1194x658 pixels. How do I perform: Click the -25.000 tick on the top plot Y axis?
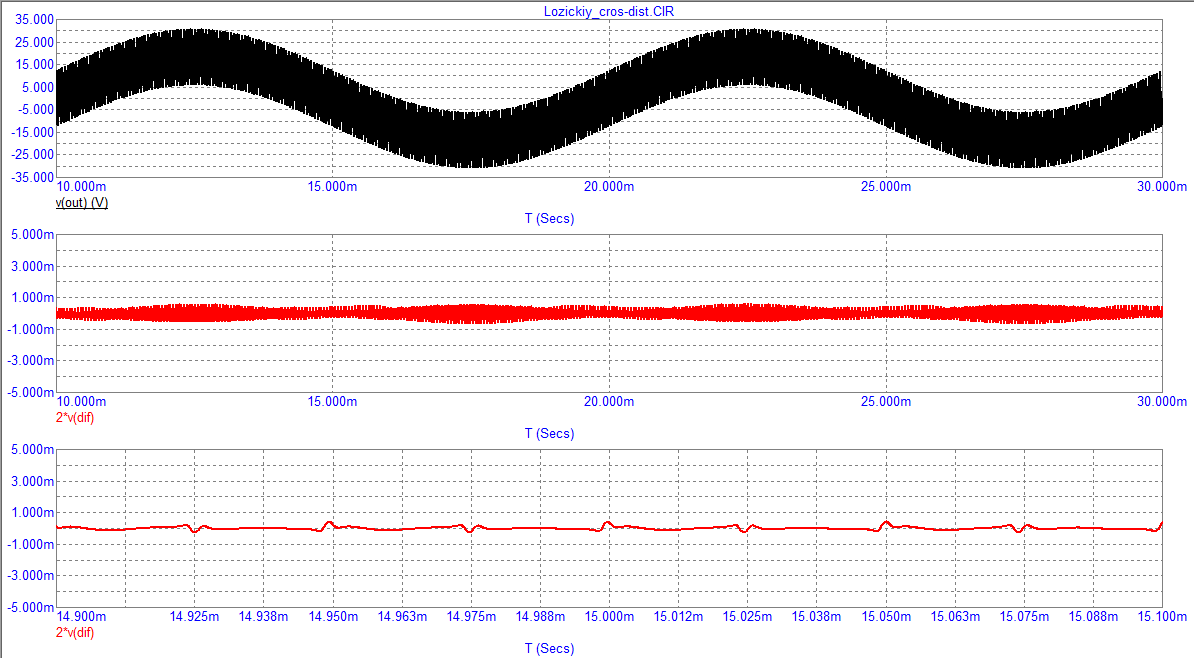[x=33, y=155]
